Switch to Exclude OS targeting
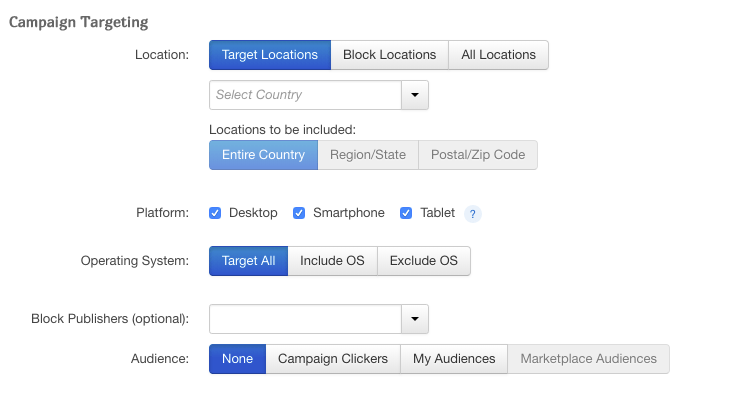This screenshot has height=400, width=738. 424,261
